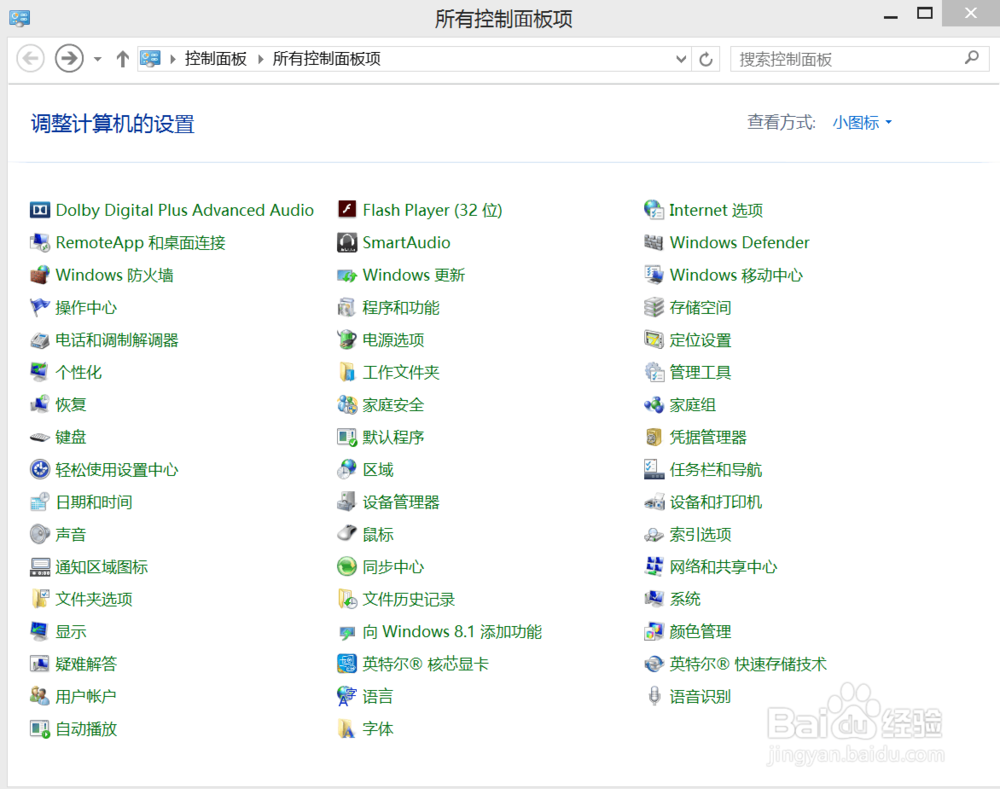1000x789 pixels.
Task: Open the 文件夹选项 link
Action: (94, 599)
